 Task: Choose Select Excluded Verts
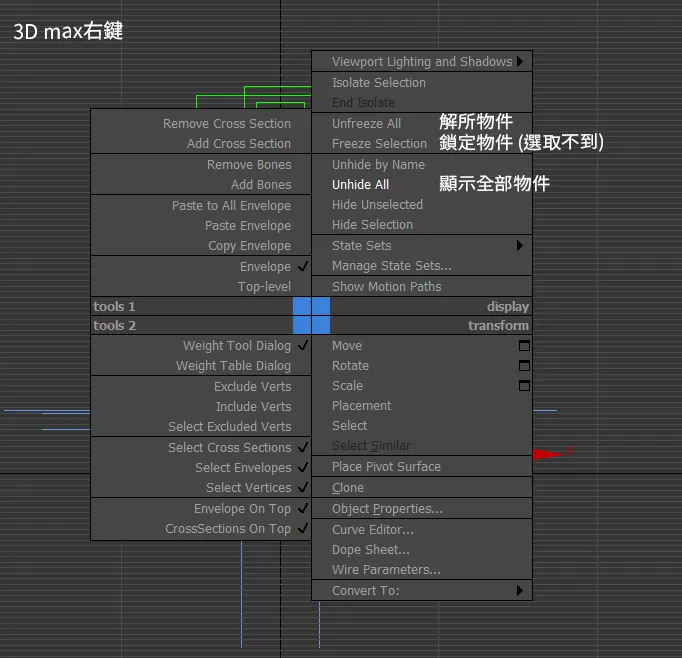coord(201,427)
